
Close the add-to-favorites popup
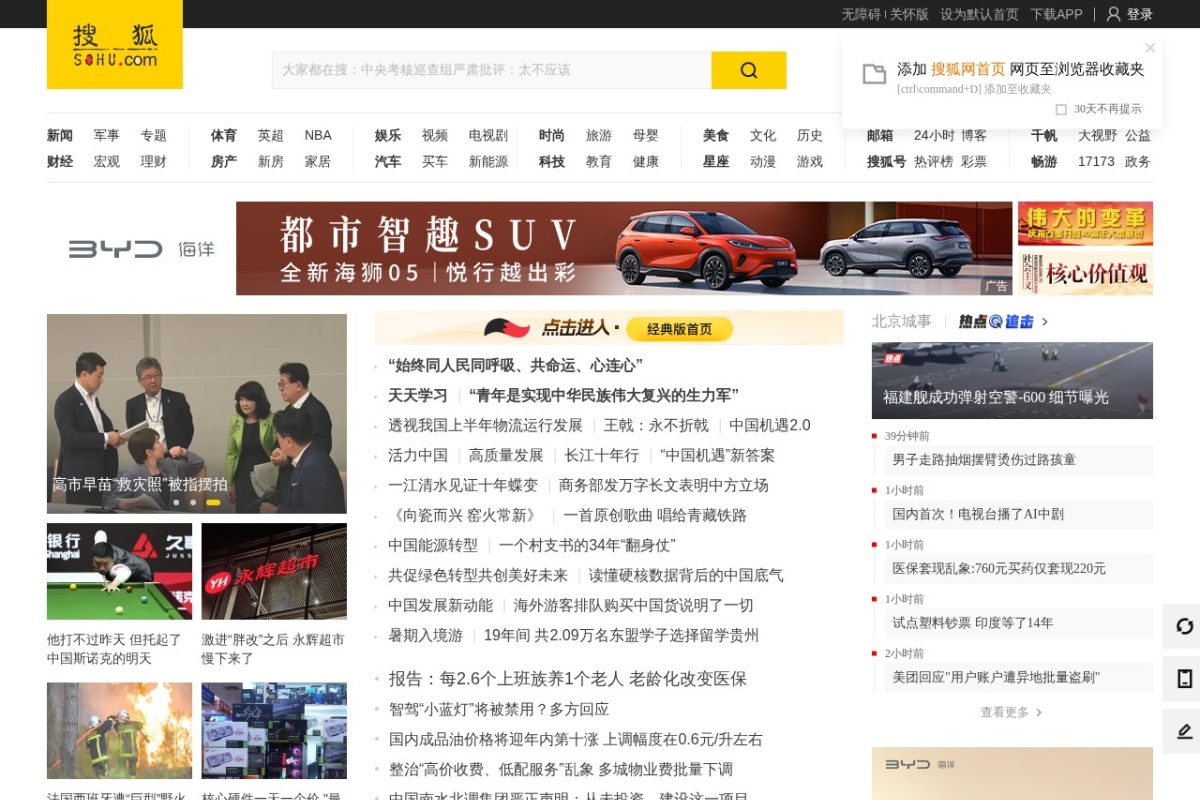tap(1150, 47)
